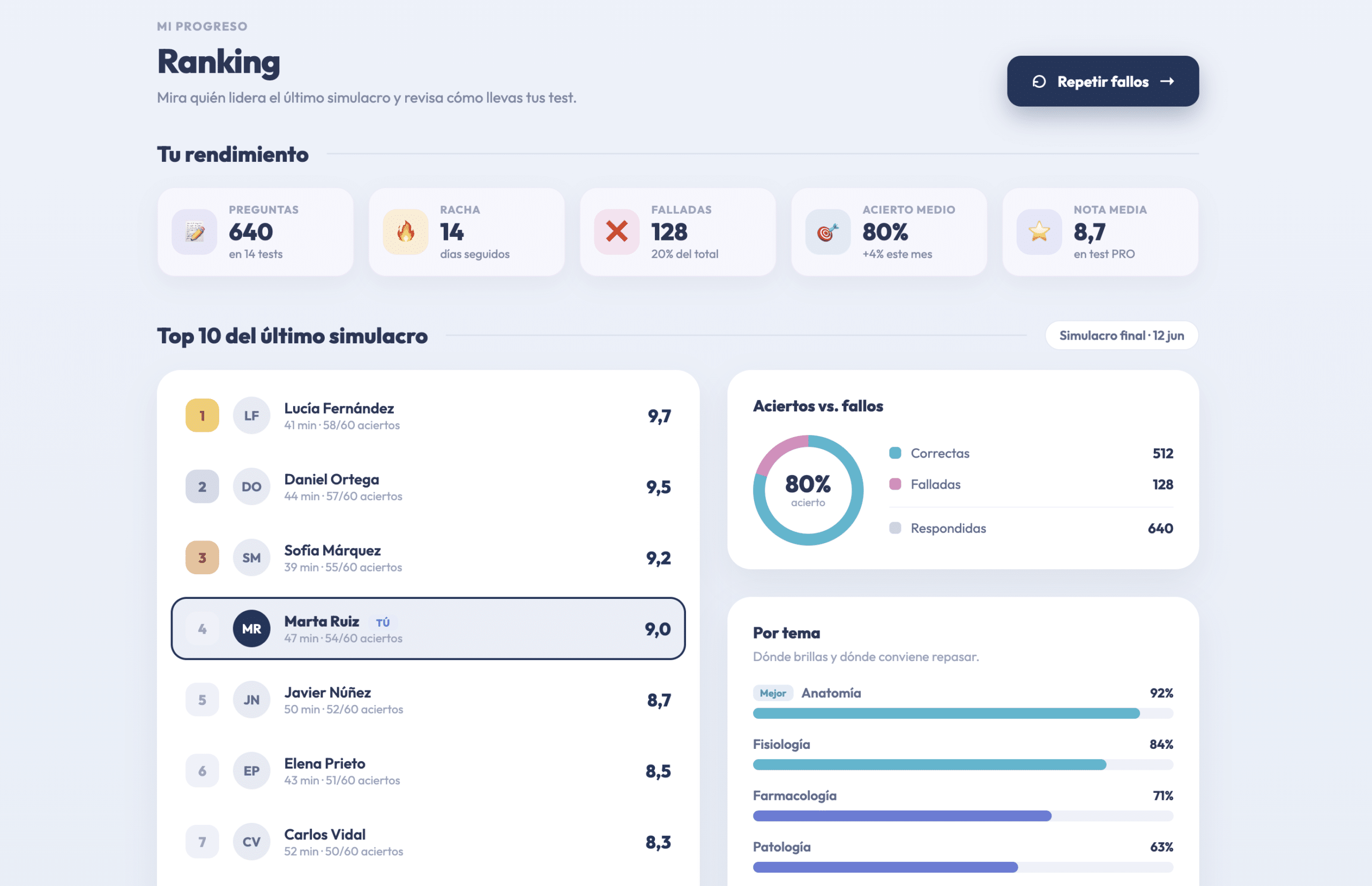Click the 80% acierto donut chart
The height and width of the screenshot is (886, 1372).
pyautogui.click(x=808, y=490)
